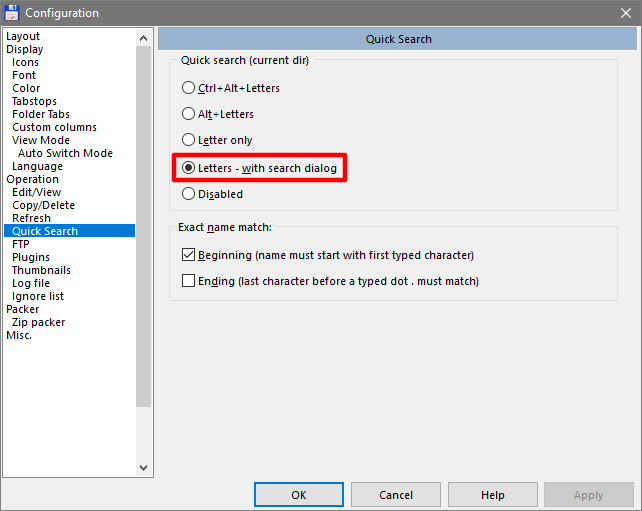Go to Color settings in the list
Screen dimensions: 642x511
(26, 88)
